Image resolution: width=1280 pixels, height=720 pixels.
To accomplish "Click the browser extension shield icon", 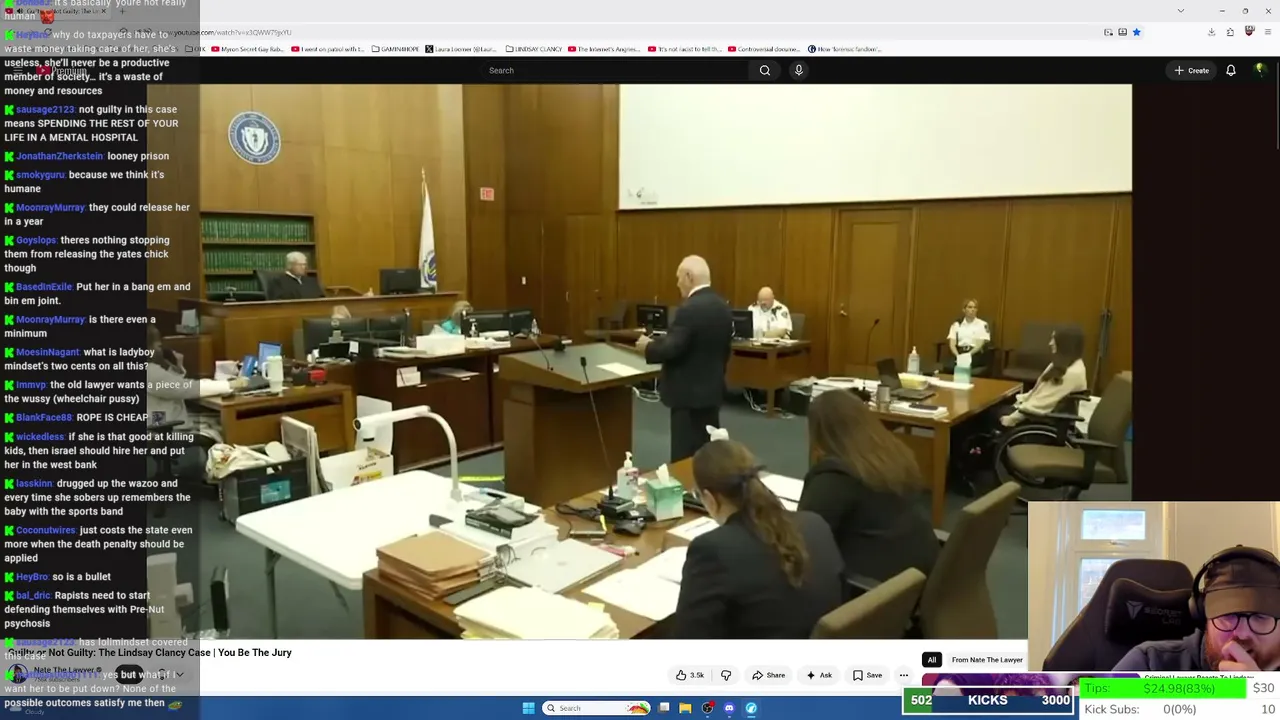I will tap(1249, 32).
